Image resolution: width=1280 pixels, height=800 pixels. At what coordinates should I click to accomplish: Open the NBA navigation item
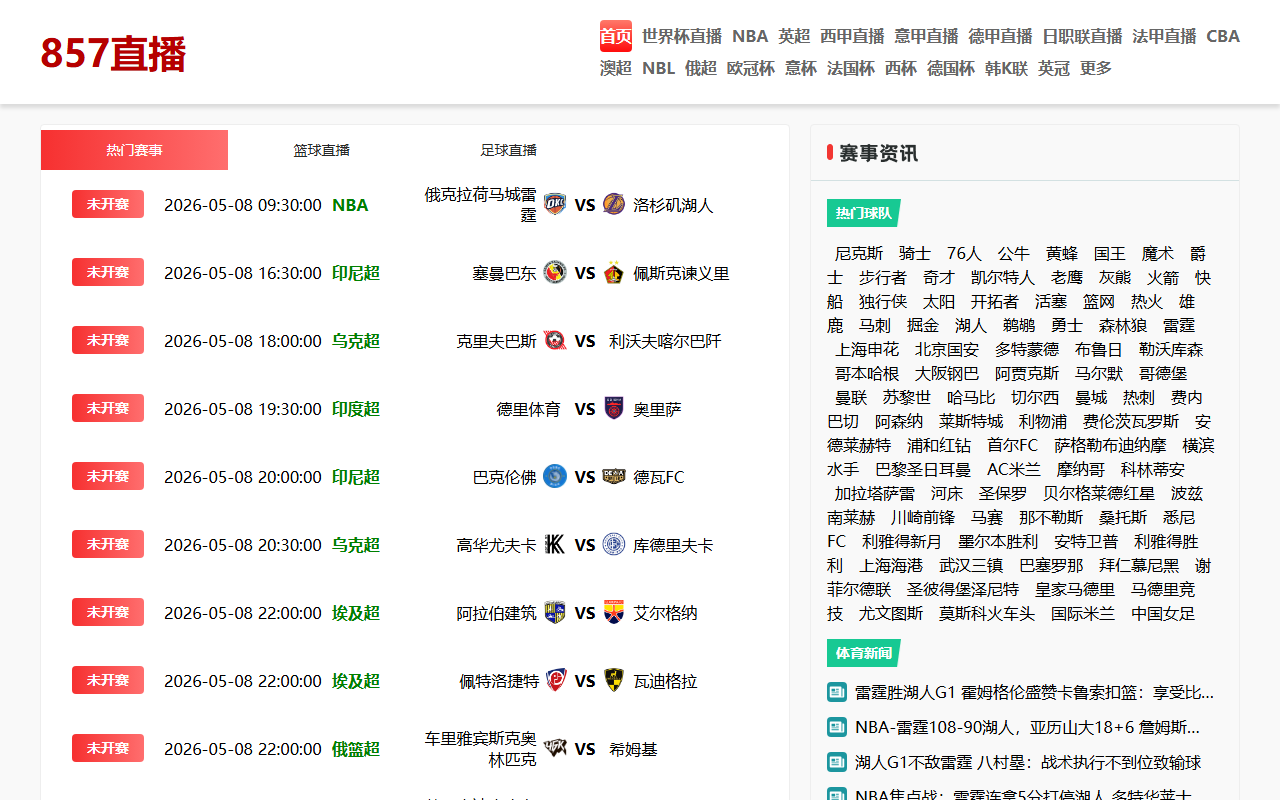750,36
